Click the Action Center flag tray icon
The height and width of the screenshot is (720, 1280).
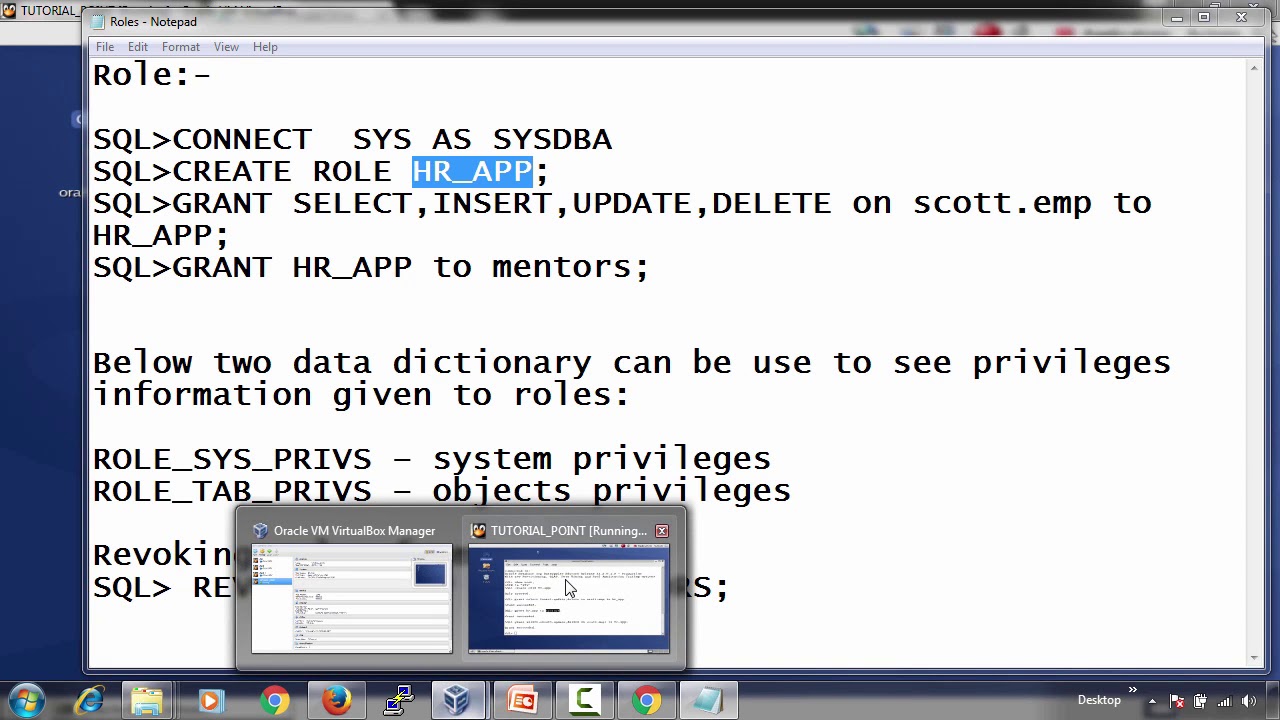coord(1177,701)
